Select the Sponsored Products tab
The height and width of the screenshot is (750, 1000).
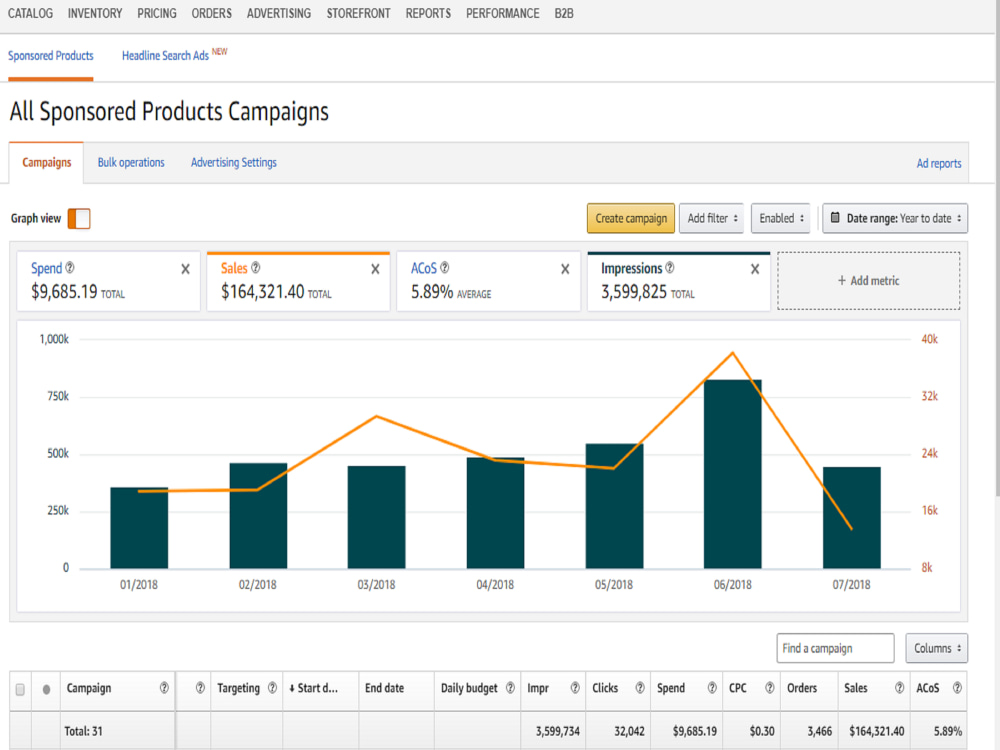coord(50,55)
